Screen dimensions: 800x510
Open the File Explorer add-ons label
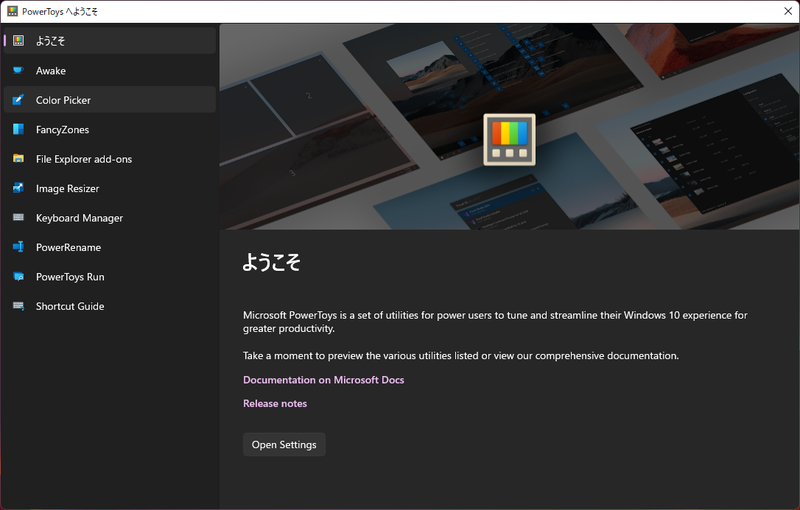(x=84, y=159)
